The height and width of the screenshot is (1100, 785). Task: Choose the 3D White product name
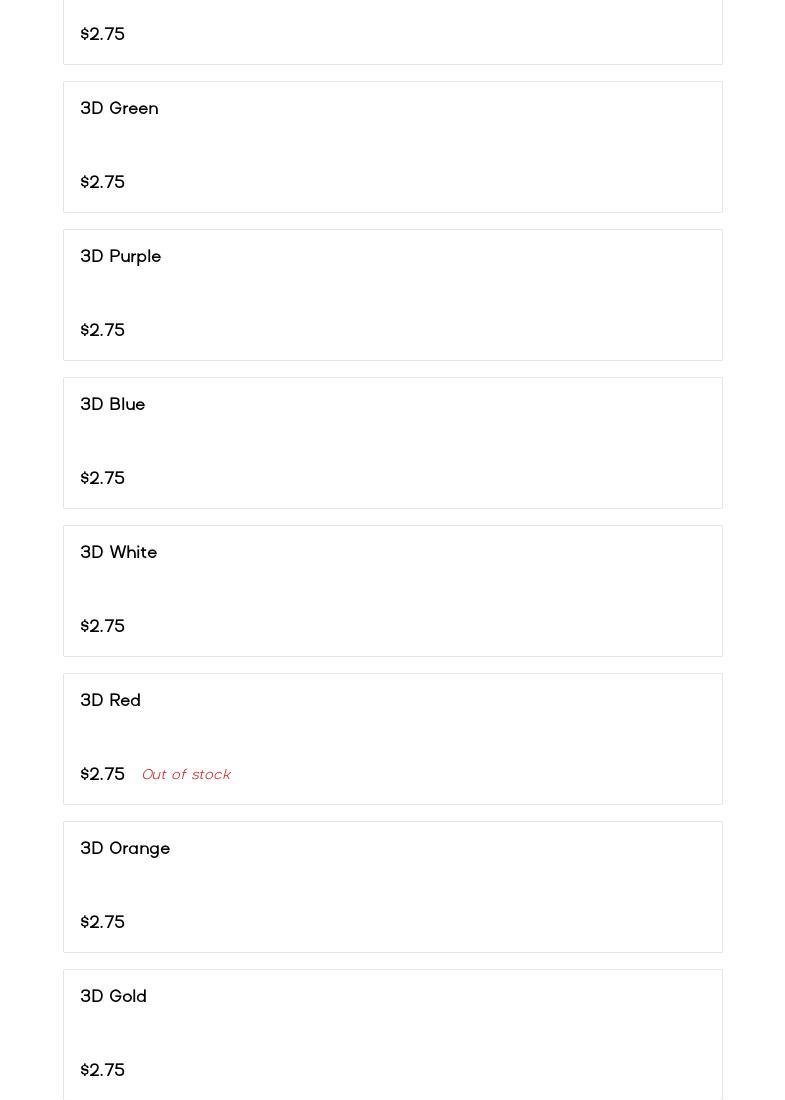pos(119,552)
